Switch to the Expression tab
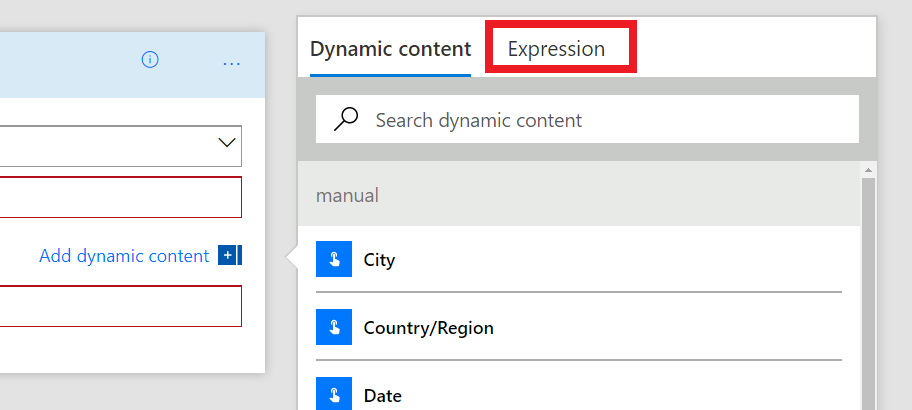This screenshot has width=912, height=410. point(556,49)
